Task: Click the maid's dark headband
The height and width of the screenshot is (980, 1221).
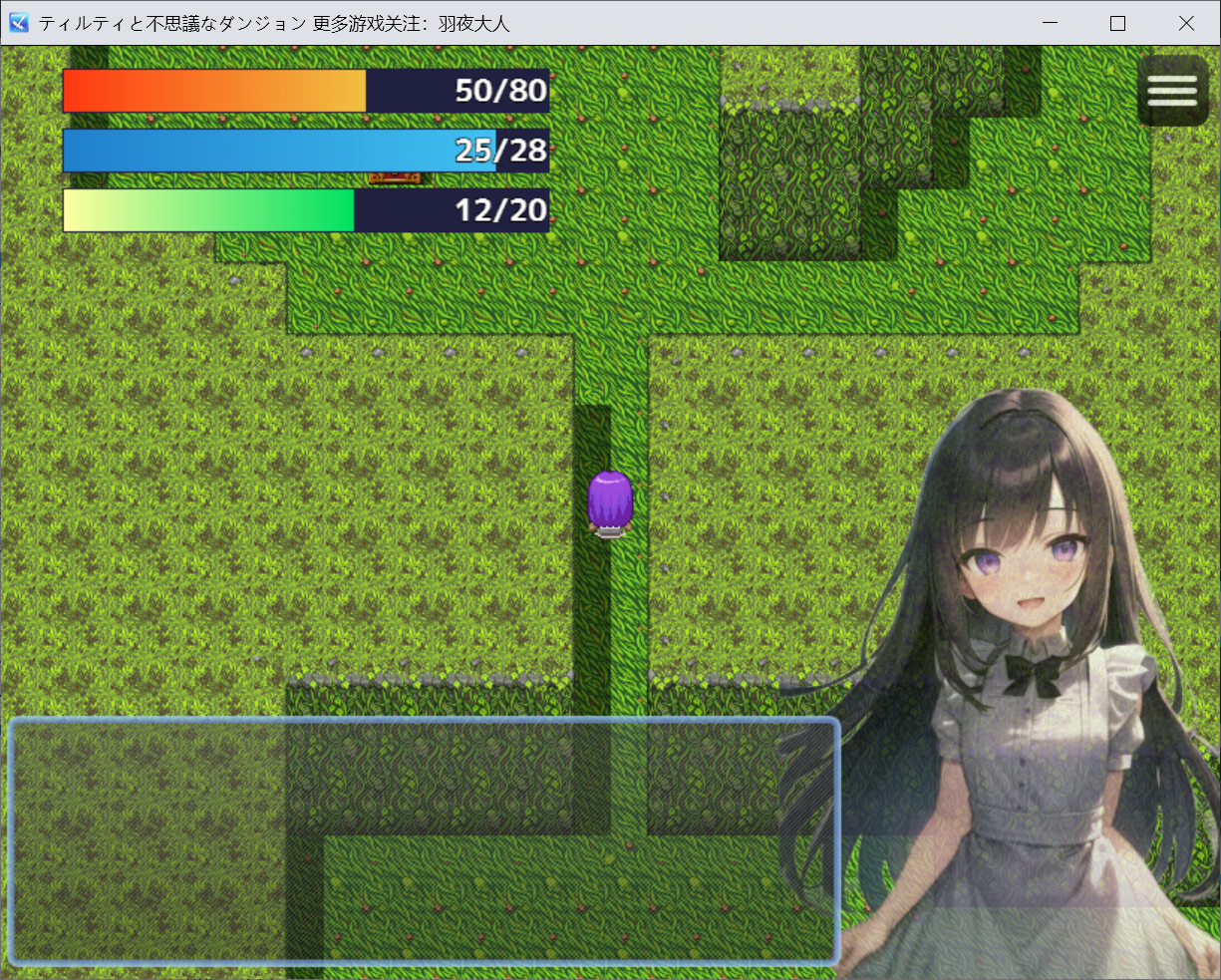Action: [x=1017, y=411]
